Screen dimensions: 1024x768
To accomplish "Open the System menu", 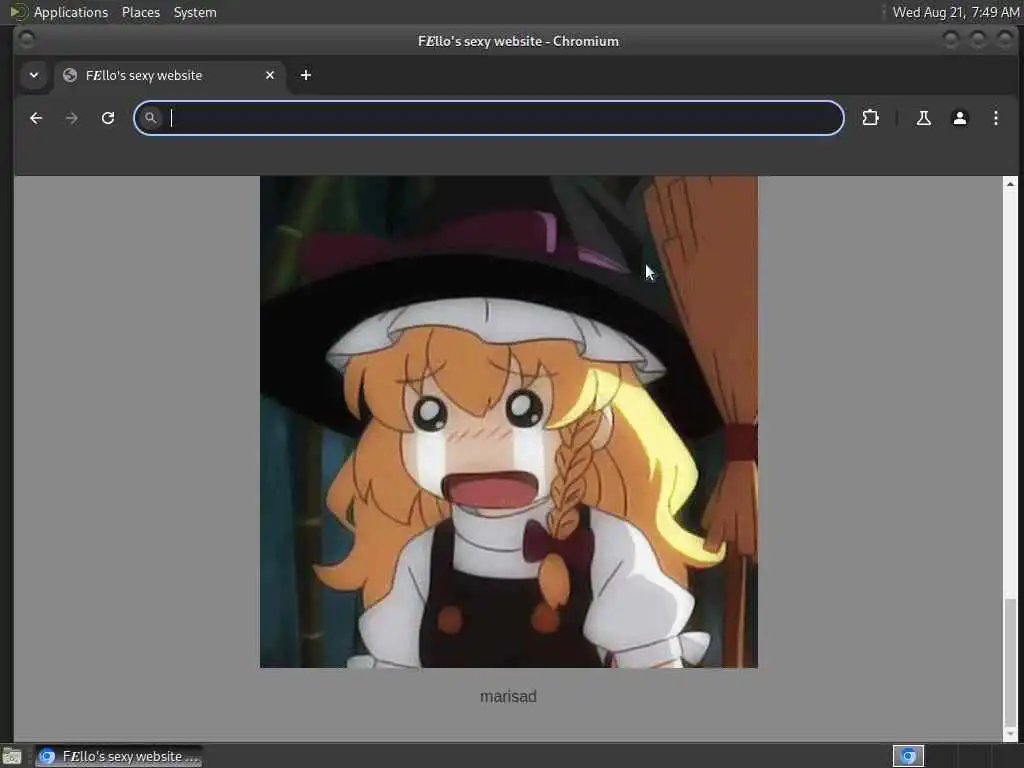I will coord(195,12).
